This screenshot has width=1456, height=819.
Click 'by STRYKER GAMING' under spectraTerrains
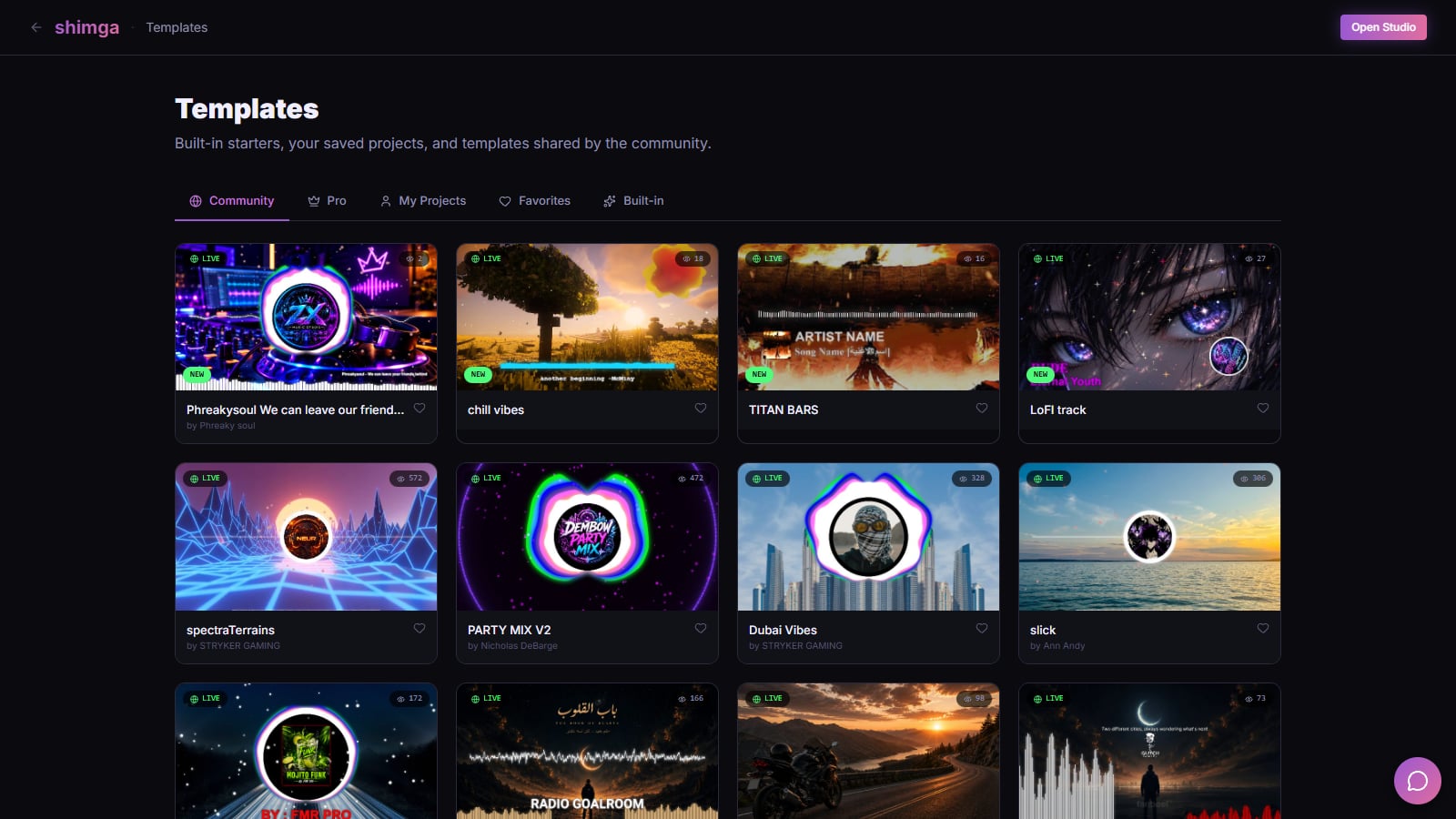pyautogui.click(x=233, y=645)
